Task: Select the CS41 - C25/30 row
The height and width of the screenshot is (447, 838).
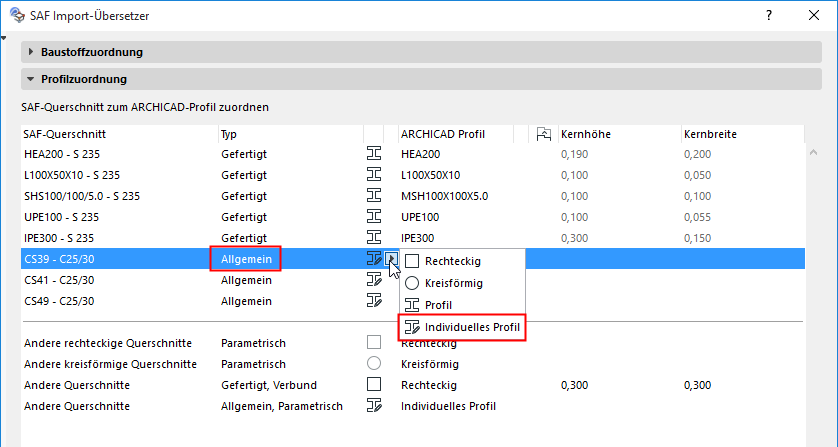Action: (413, 280)
